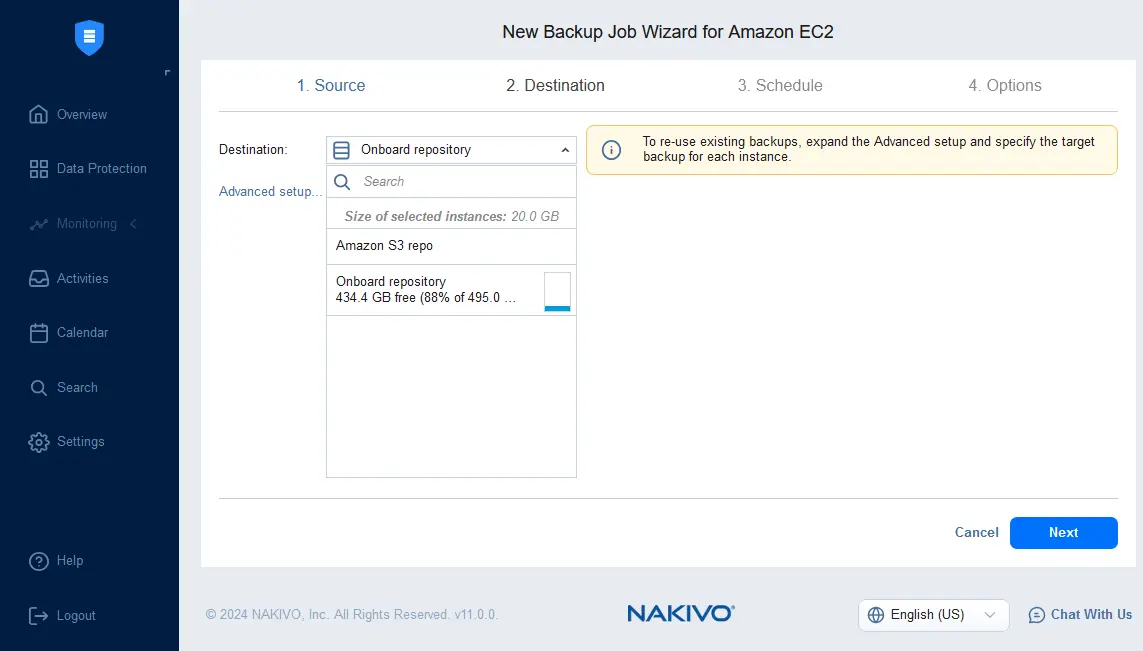
Task: Select the 2. Destination step
Action: (x=555, y=85)
